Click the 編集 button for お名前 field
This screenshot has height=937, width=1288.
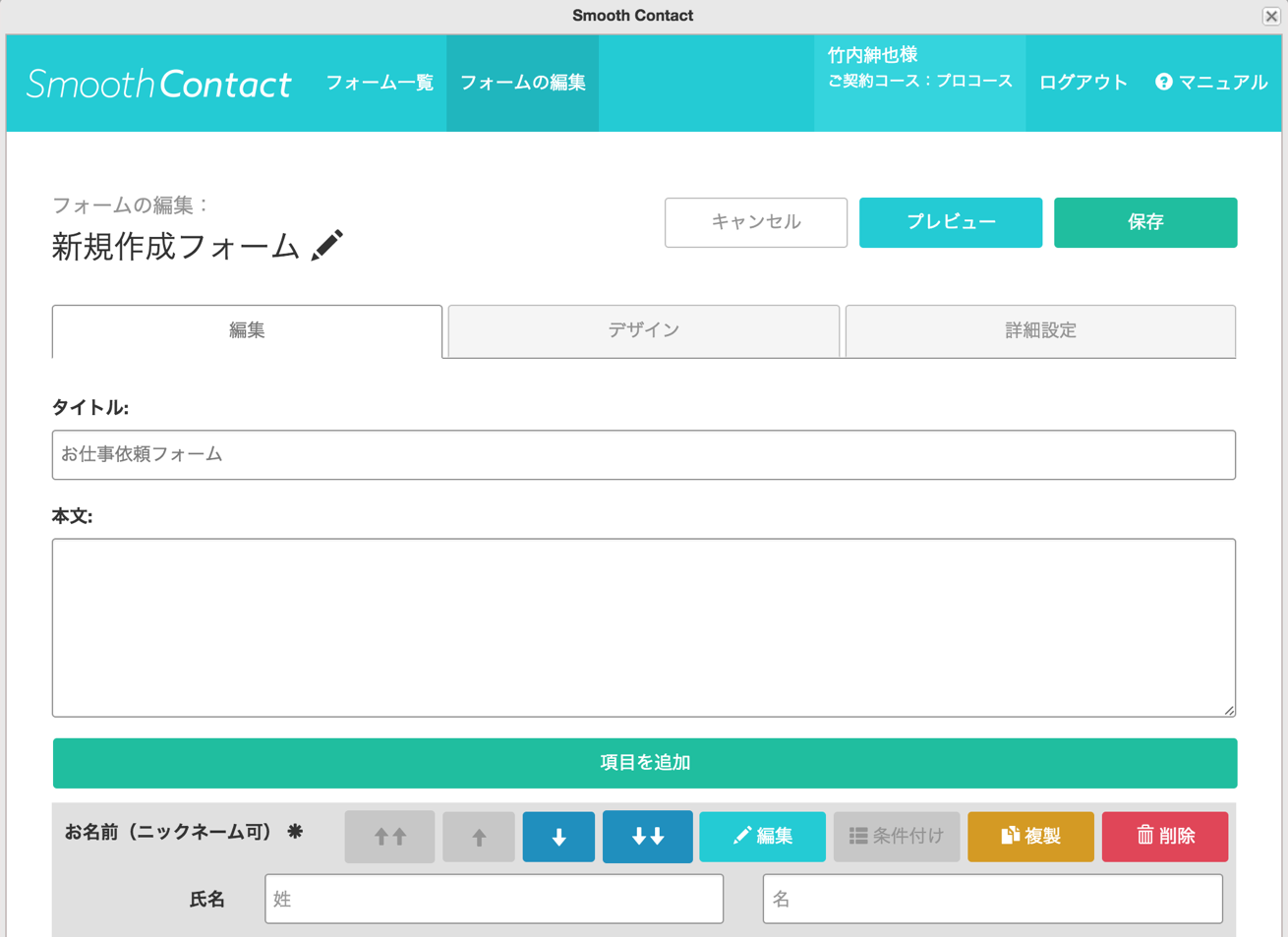762,837
